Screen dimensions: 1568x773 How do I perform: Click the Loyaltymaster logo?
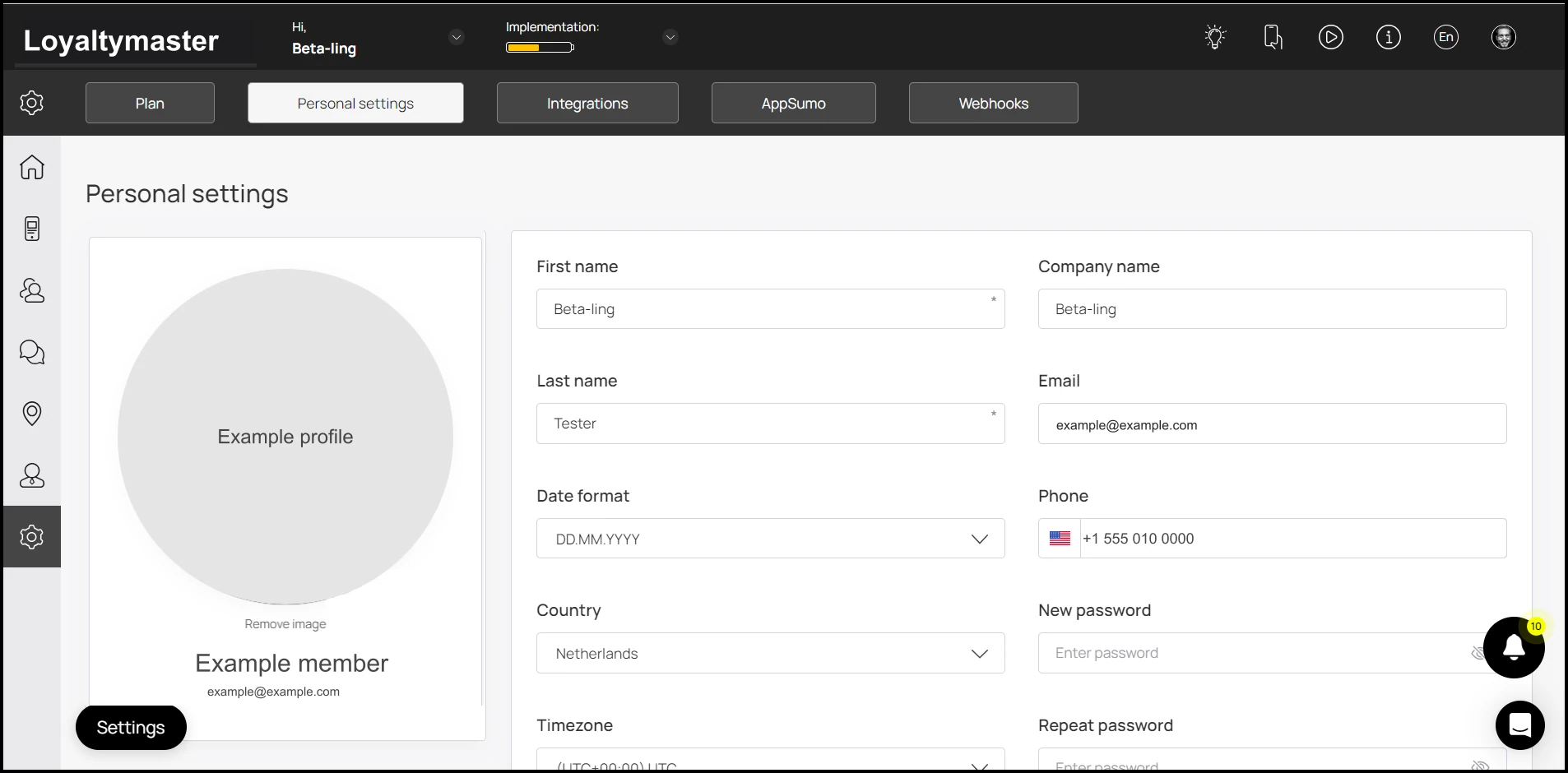coord(121,40)
